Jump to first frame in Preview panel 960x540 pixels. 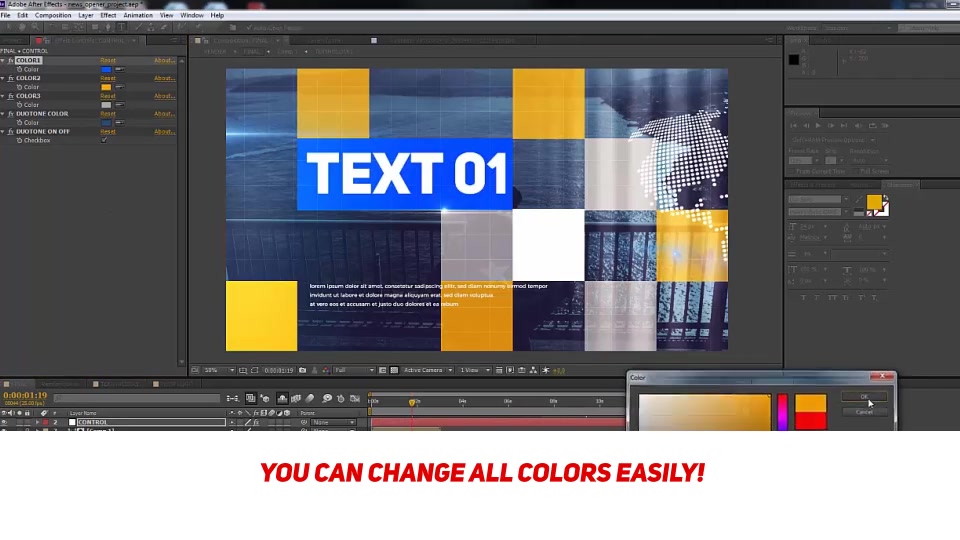coord(793,126)
